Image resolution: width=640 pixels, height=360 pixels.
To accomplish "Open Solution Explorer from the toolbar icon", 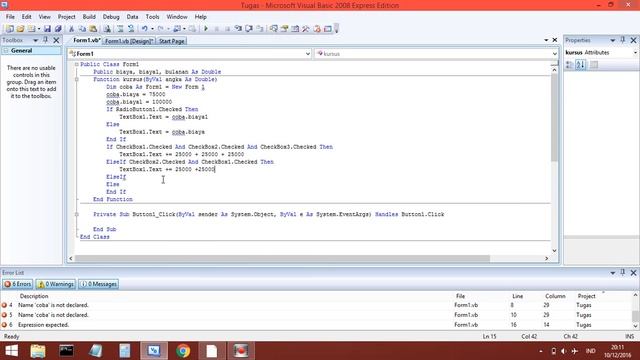I will pyautogui.click(x=273, y=29).
